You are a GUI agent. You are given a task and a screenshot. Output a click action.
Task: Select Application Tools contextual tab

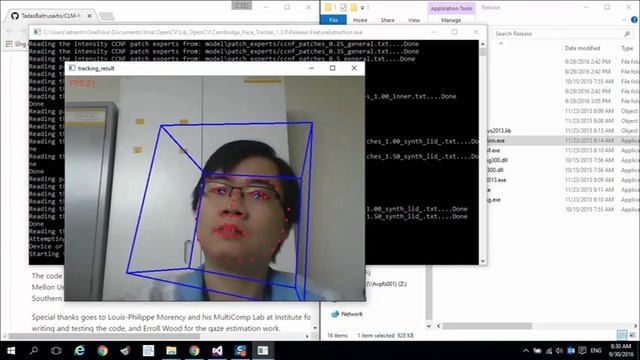451,8
